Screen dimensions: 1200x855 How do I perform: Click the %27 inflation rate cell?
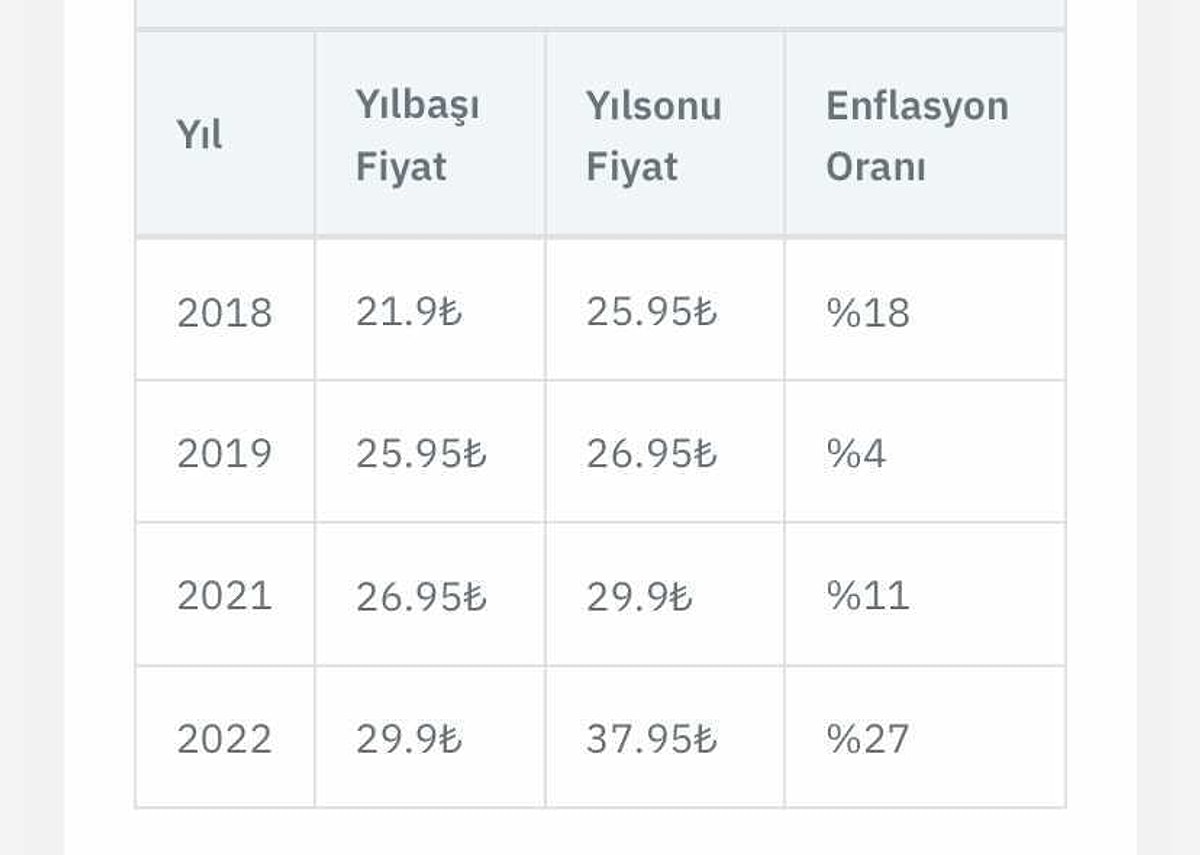click(868, 739)
